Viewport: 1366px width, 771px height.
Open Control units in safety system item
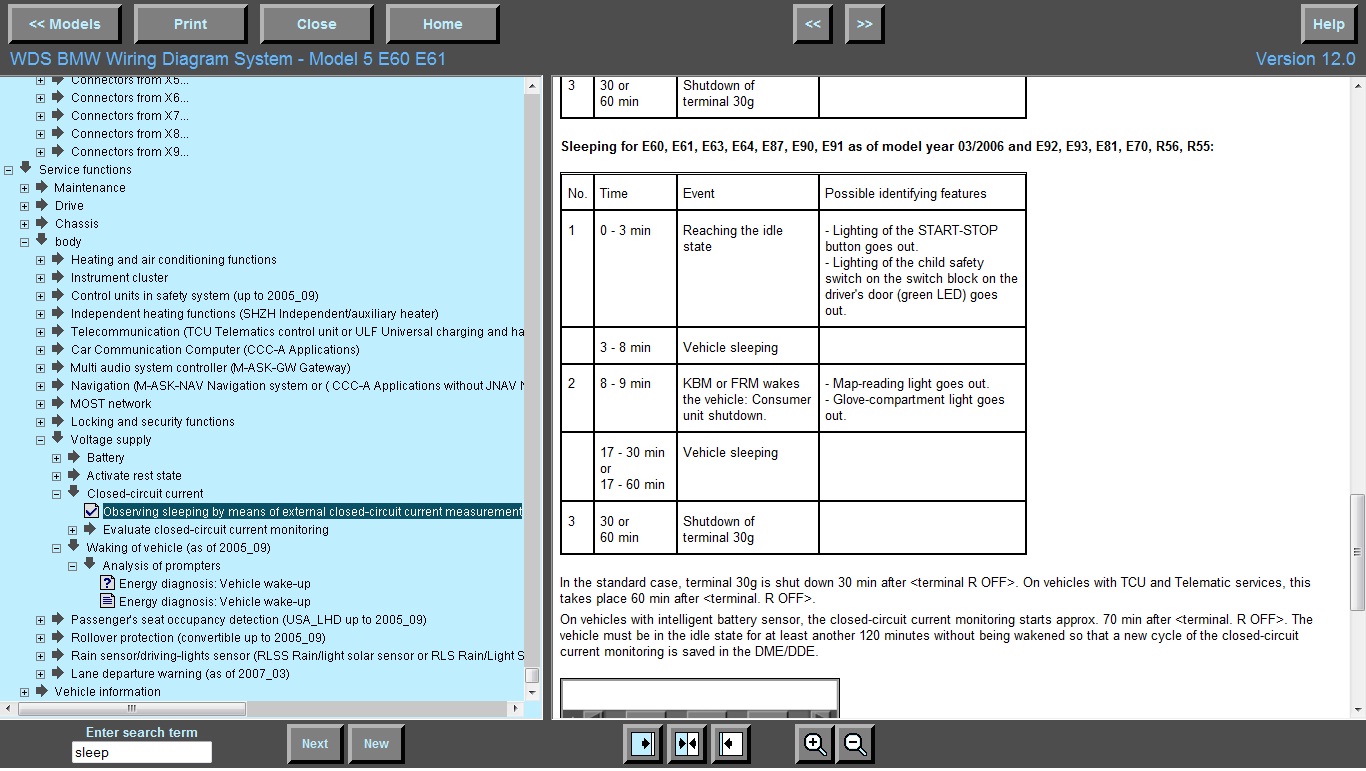pyautogui.click(x=194, y=295)
